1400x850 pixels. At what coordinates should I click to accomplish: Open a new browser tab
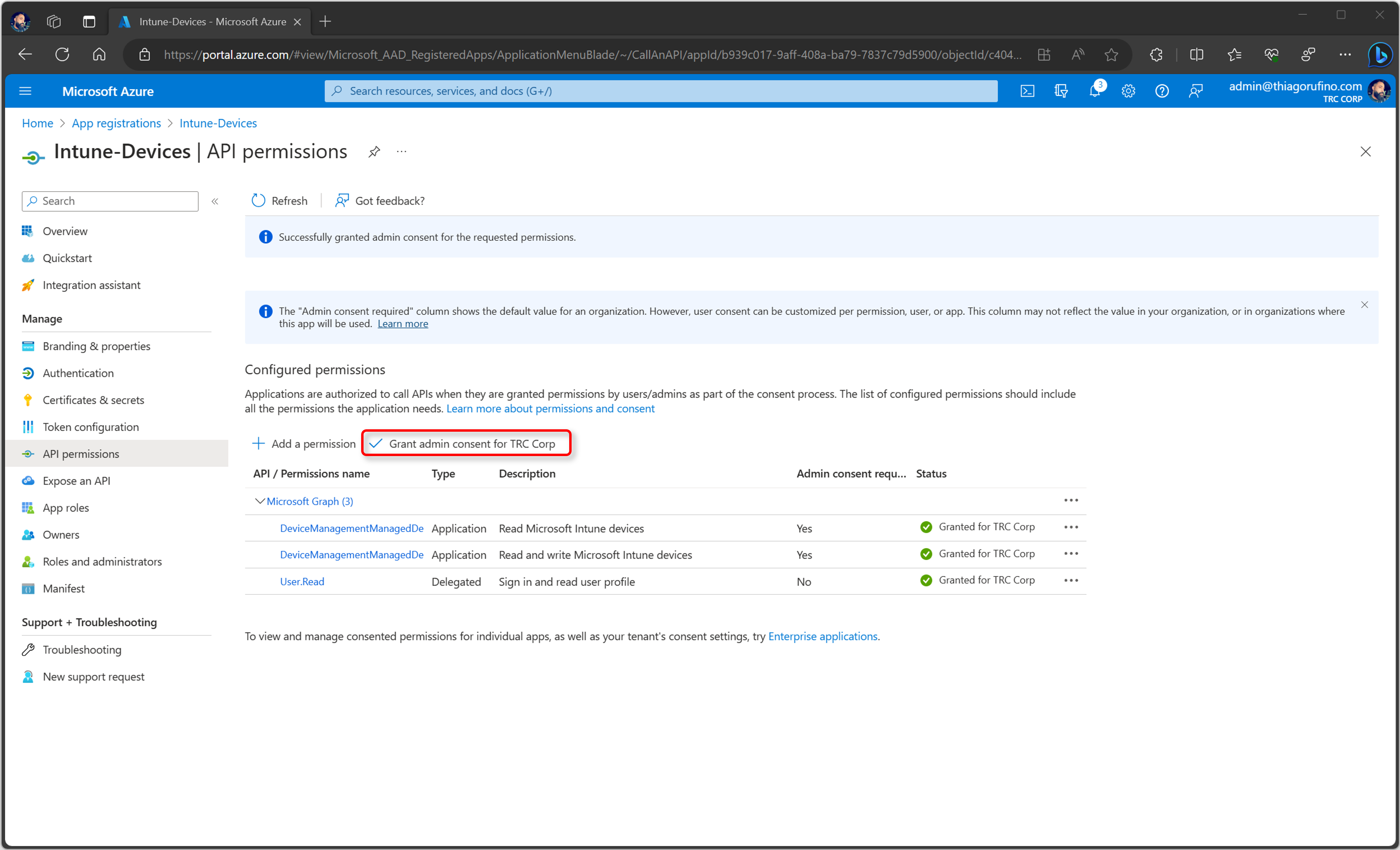[325, 22]
